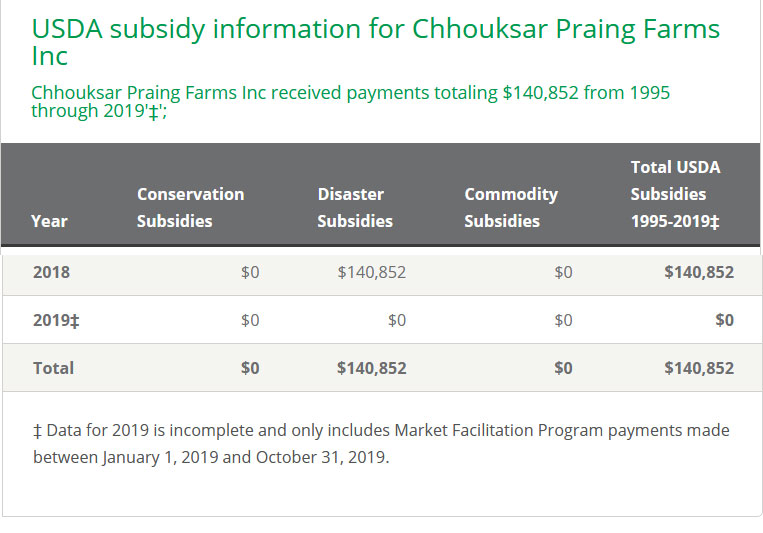The image size is (763, 533).
Task: Select the Total row label
Action: (54, 368)
